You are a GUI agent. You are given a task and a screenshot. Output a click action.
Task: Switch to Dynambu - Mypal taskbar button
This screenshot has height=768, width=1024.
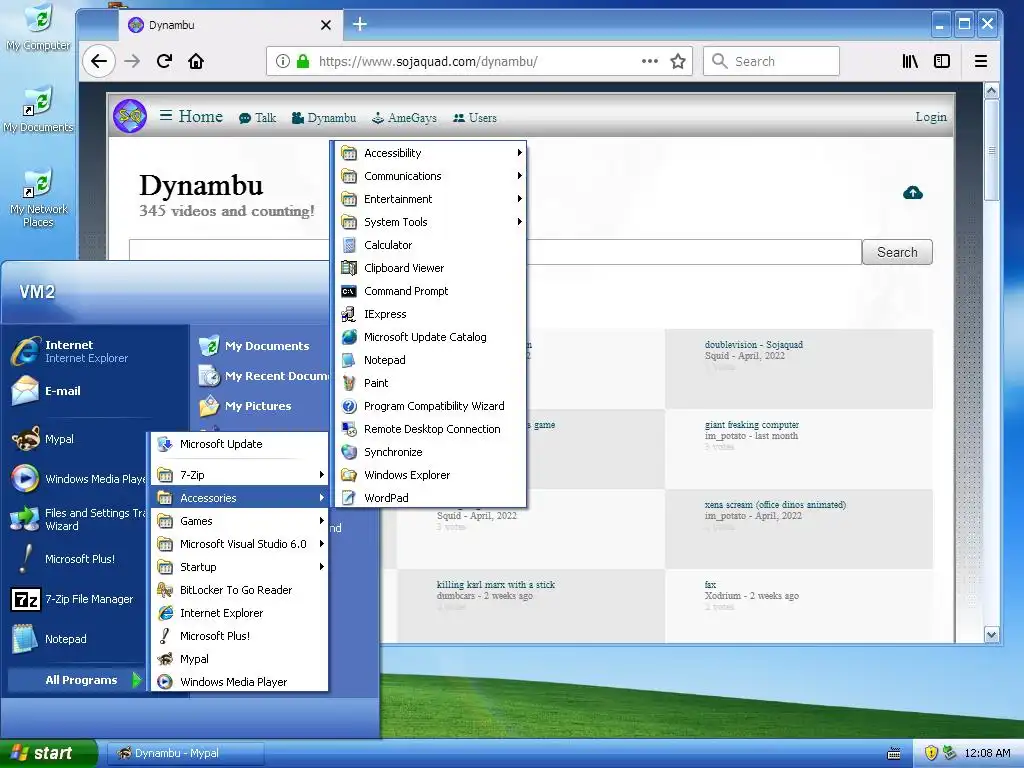[186, 753]
